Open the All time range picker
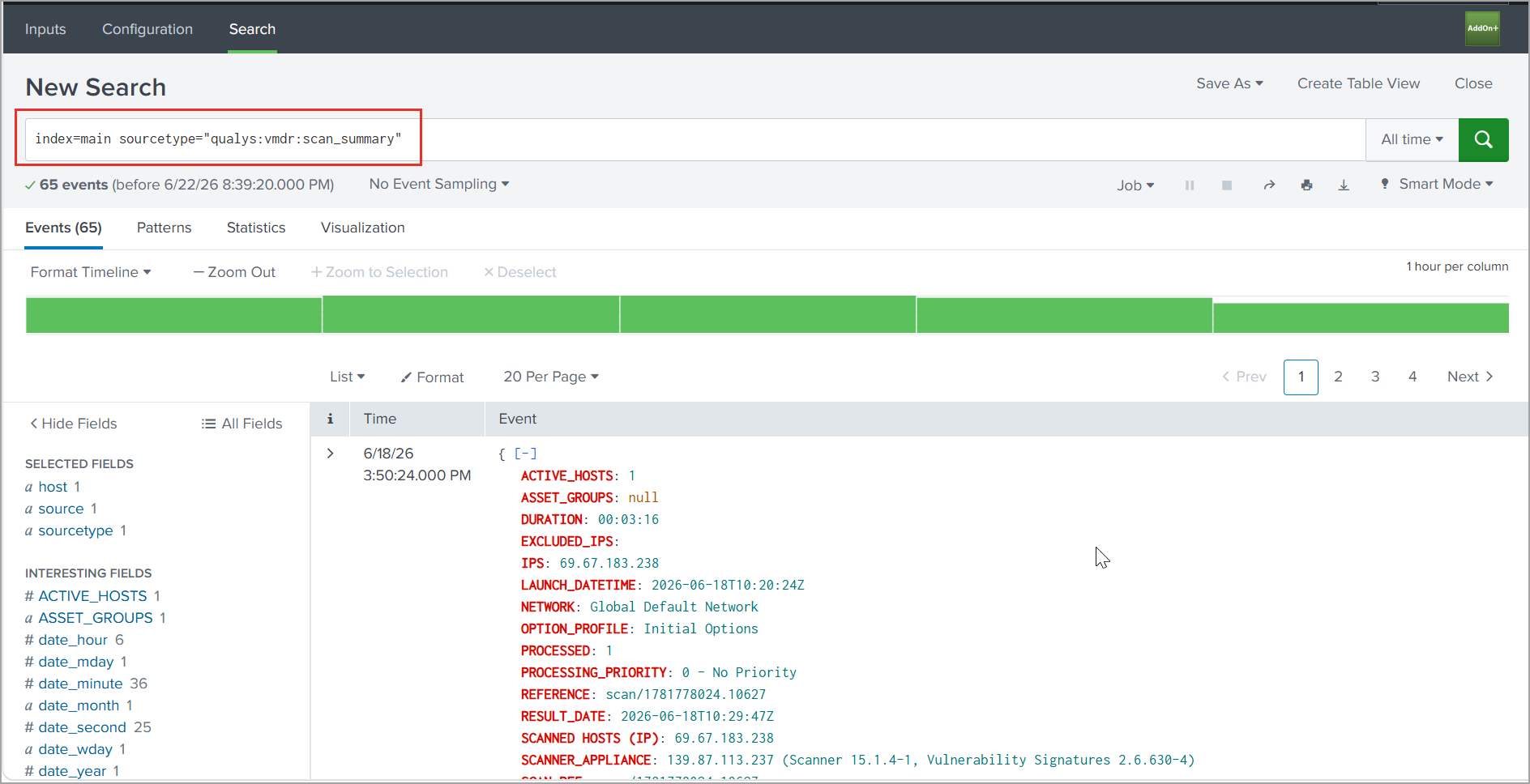 1412,139
